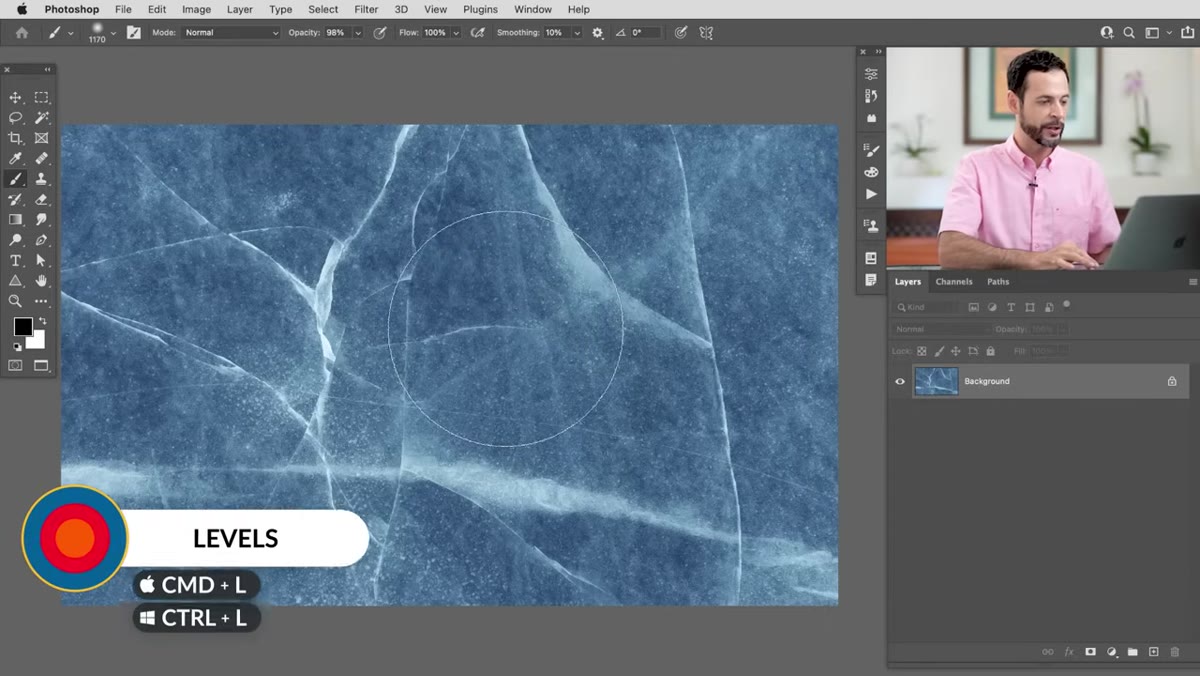The image size is (1200, 676).
Task: Change the screen mode
Action: tap(41, 366)
